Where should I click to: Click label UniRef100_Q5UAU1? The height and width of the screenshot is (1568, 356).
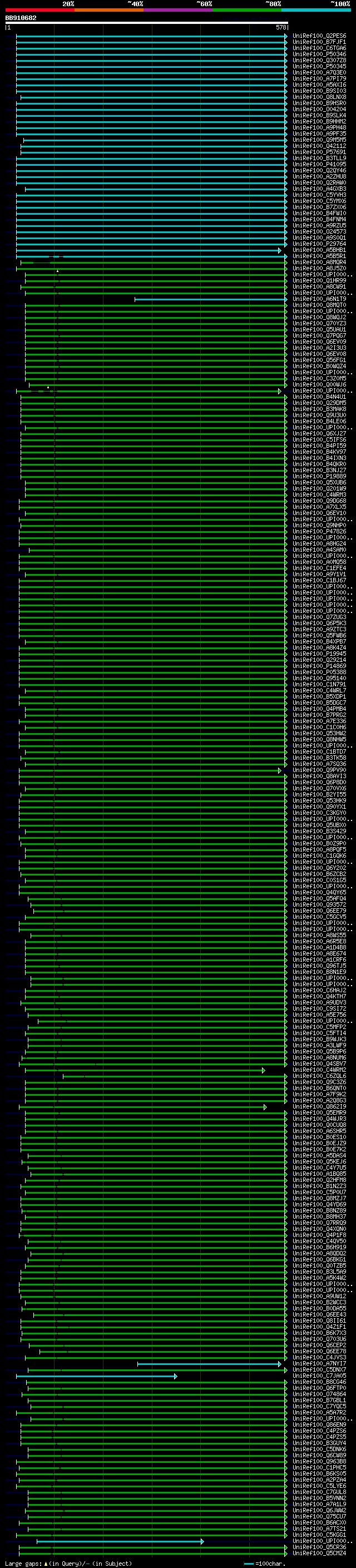(x=319, y=329)
